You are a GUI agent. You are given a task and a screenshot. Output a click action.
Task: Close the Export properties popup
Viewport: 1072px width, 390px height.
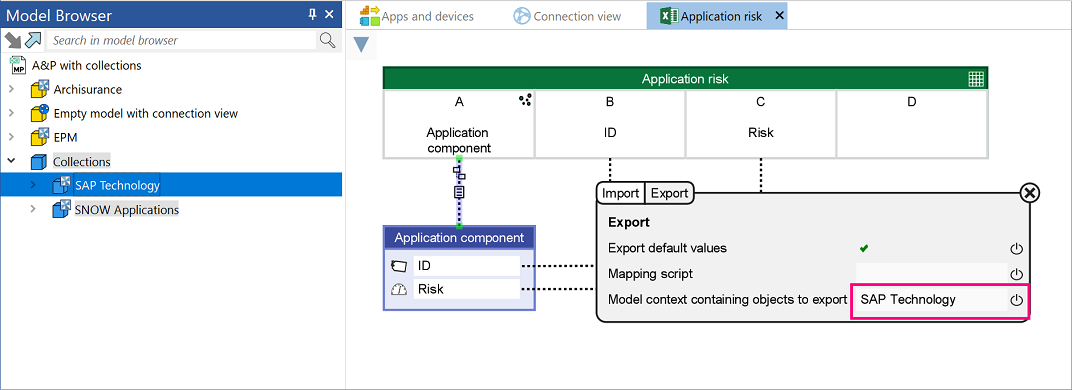tap(1029, 194)
